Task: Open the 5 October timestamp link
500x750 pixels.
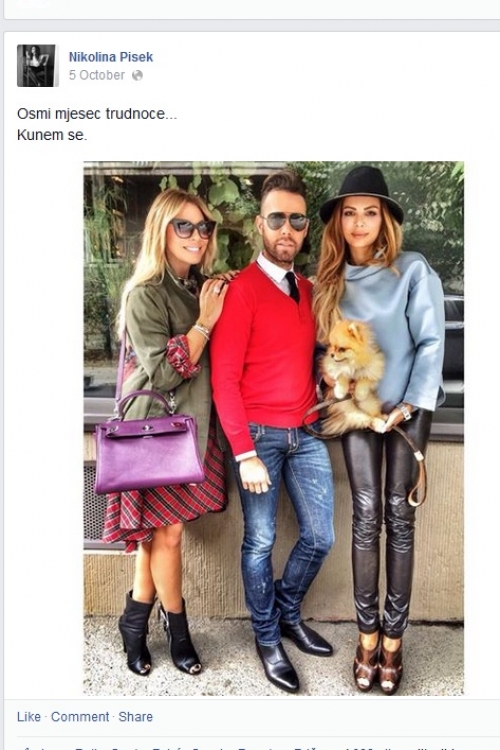Action: click(x=97, y=75)
